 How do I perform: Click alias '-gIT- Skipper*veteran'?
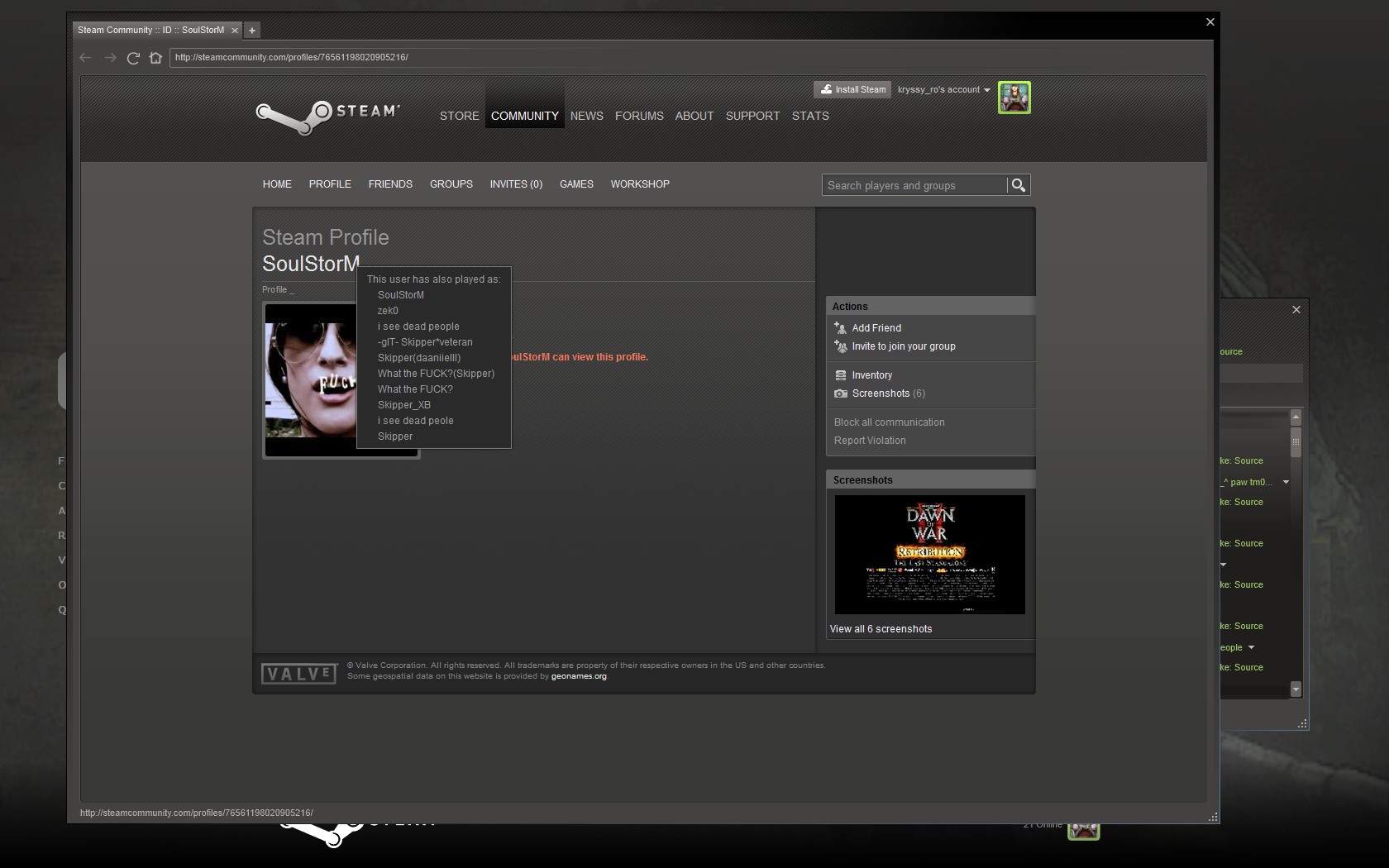[x=425, y=342]
